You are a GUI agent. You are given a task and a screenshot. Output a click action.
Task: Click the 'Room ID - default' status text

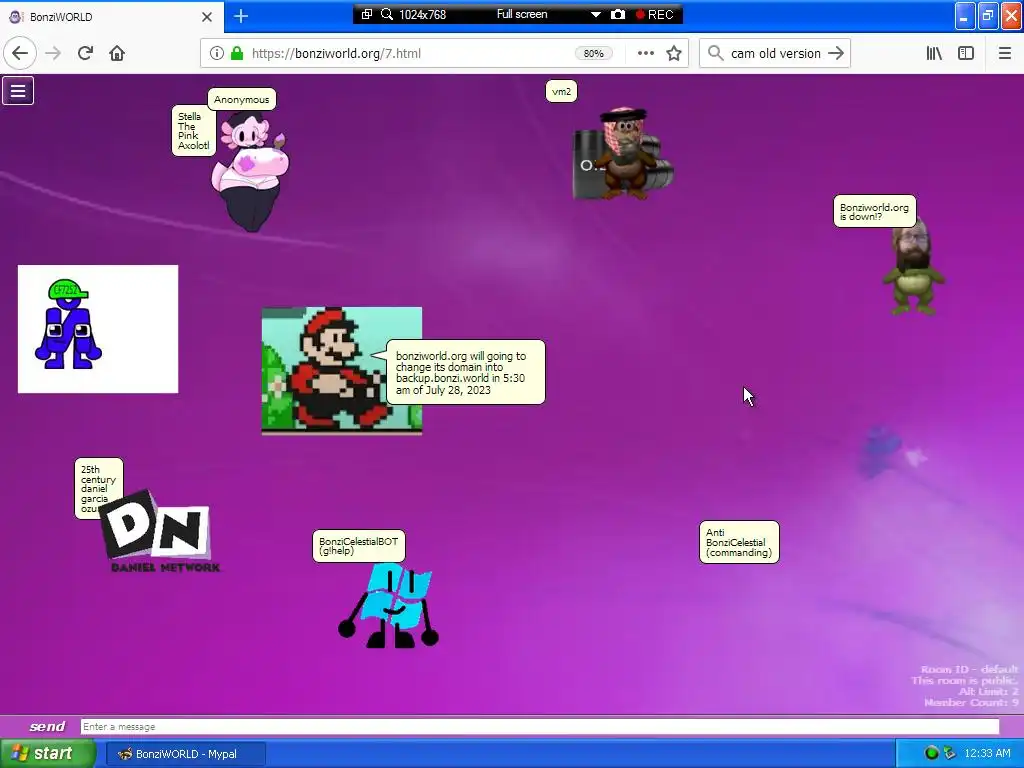point(969,669)
